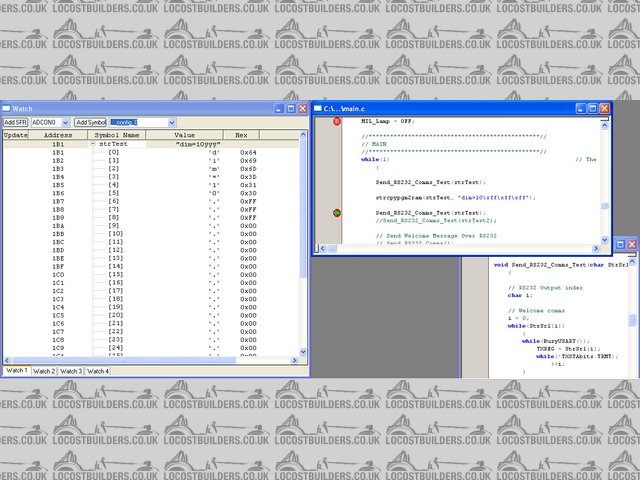Select the [0] element row
Screen dimensions: 640x480
tap(151, 152)
